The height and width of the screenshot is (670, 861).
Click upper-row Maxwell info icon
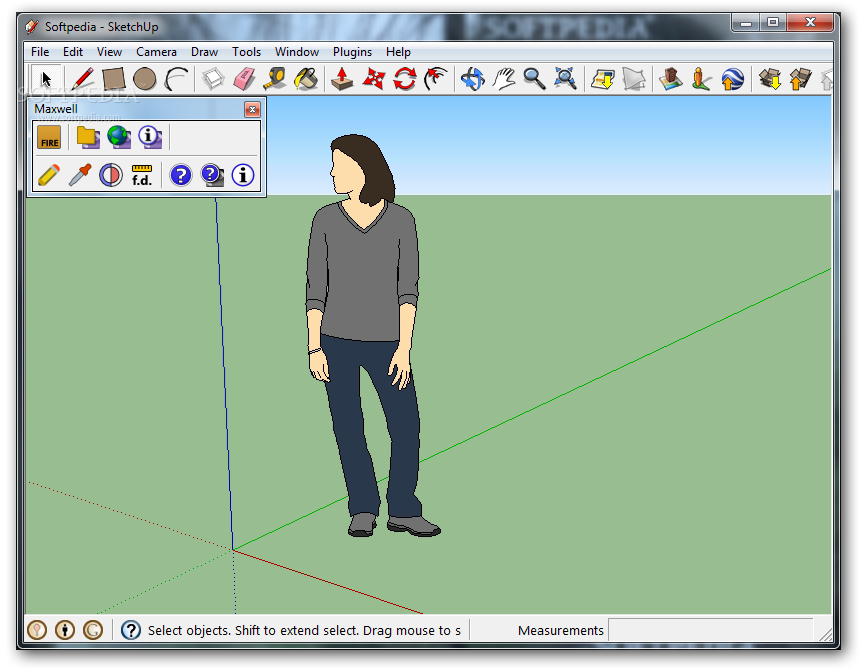click(149, 137)
